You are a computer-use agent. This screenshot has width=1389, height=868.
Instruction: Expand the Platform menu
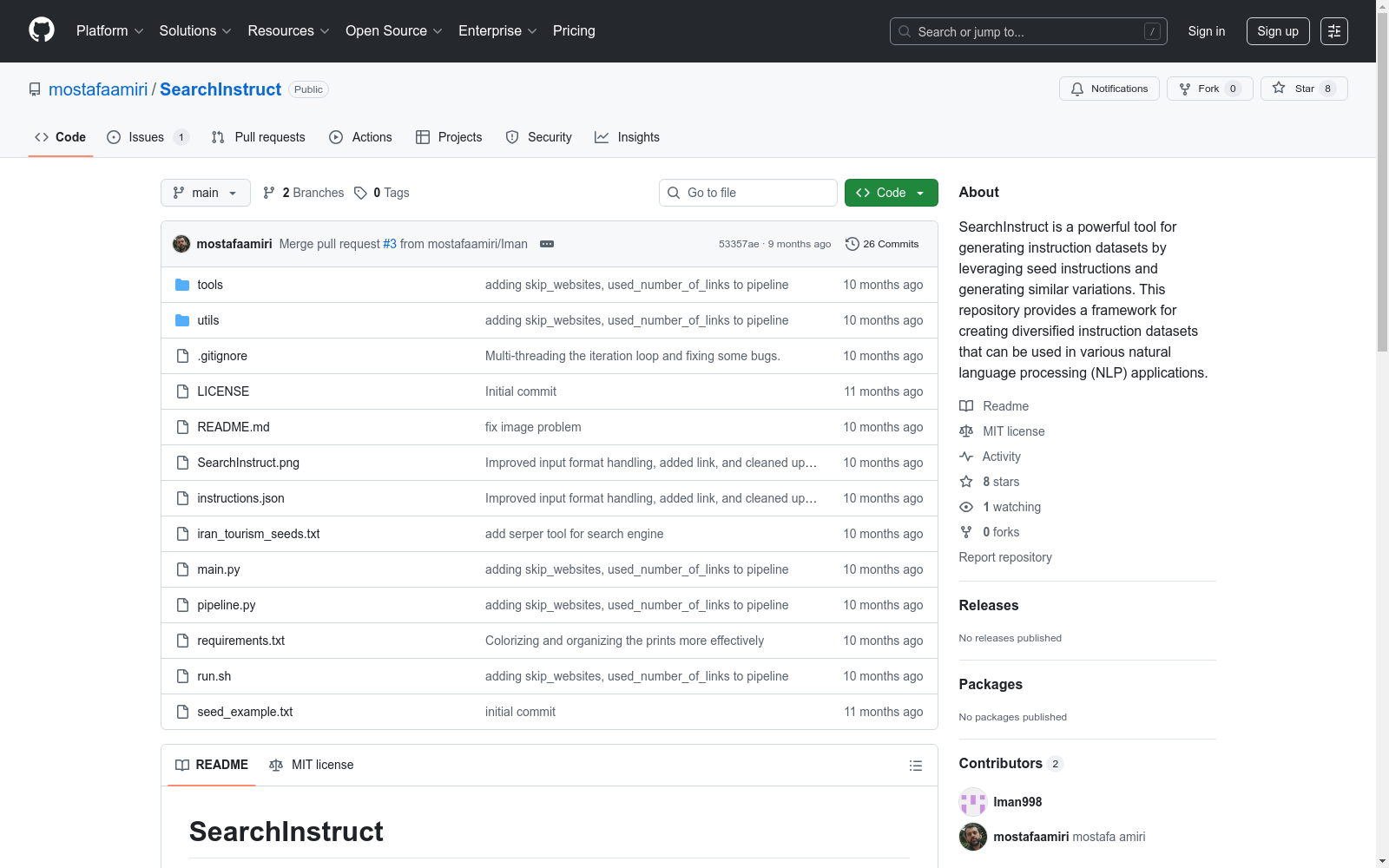[110, 31]
